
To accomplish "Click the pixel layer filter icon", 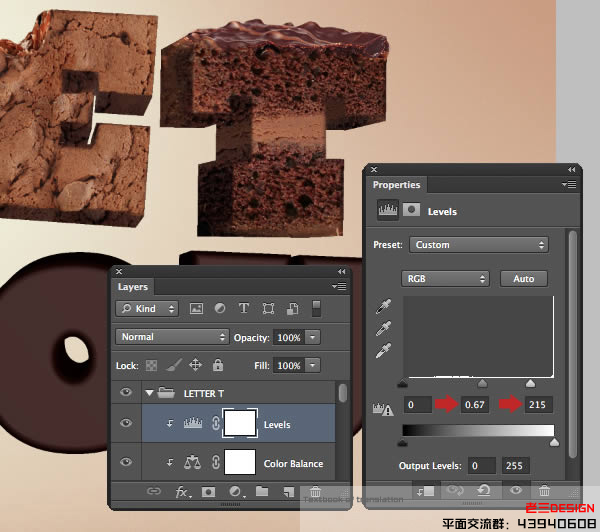I will click(196, 309).
